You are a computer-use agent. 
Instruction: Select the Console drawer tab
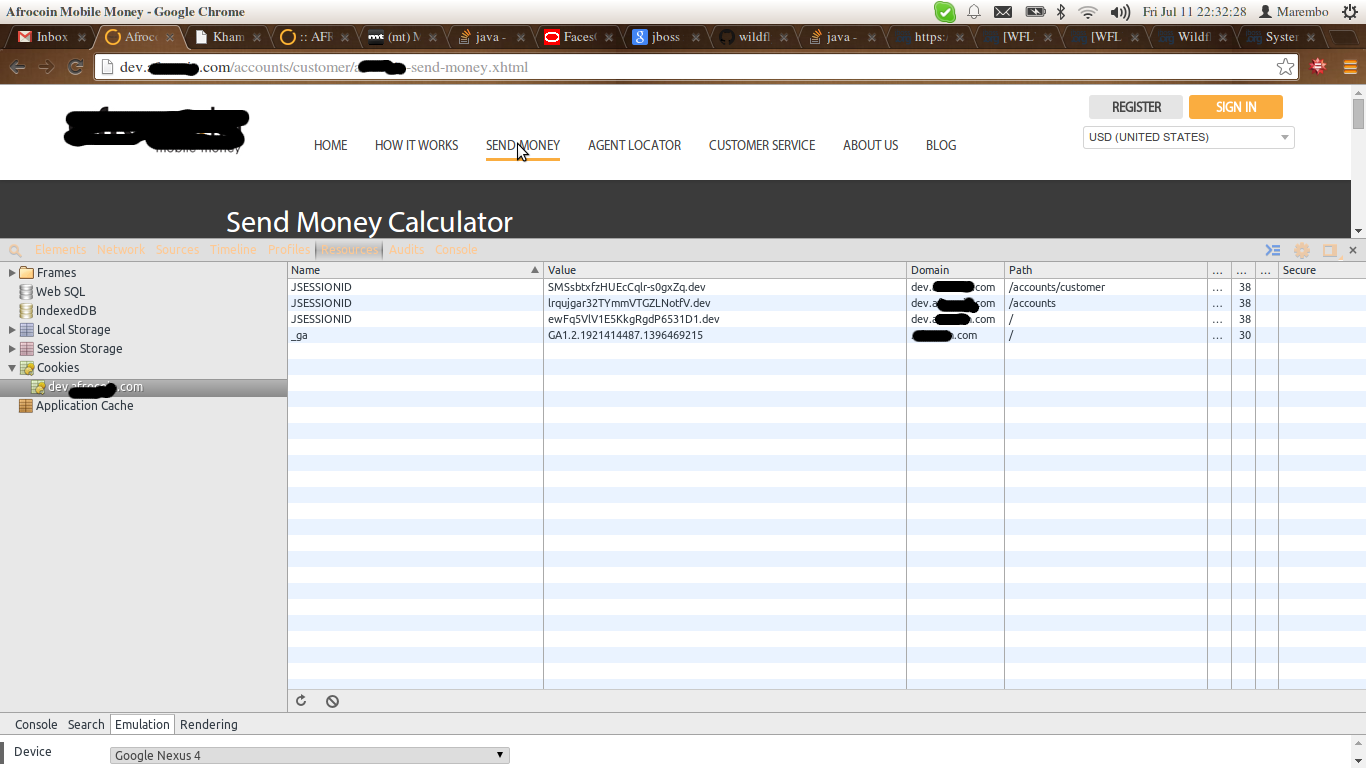pos(36,725)
